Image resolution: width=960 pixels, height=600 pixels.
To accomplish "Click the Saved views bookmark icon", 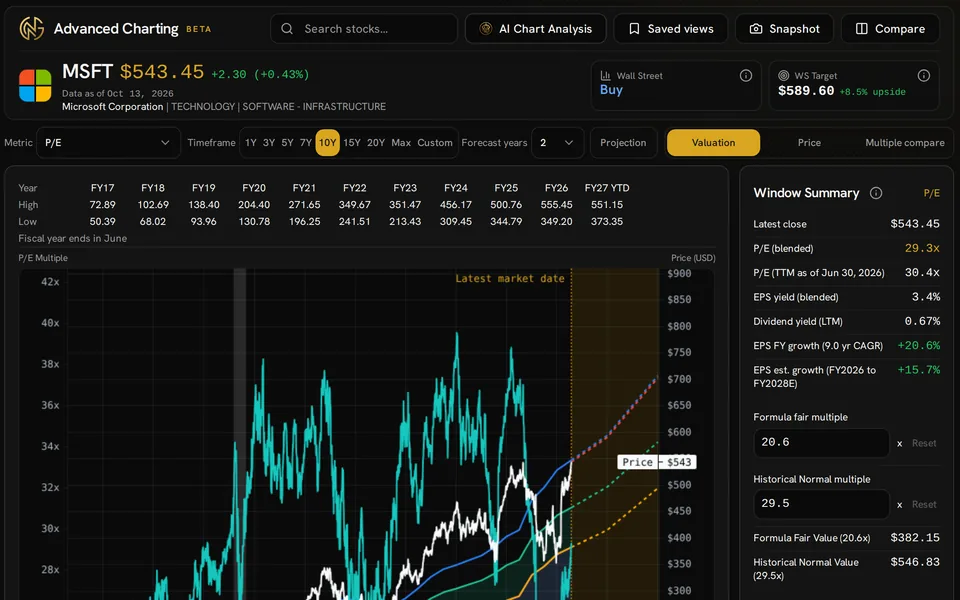I will (634, 29).
